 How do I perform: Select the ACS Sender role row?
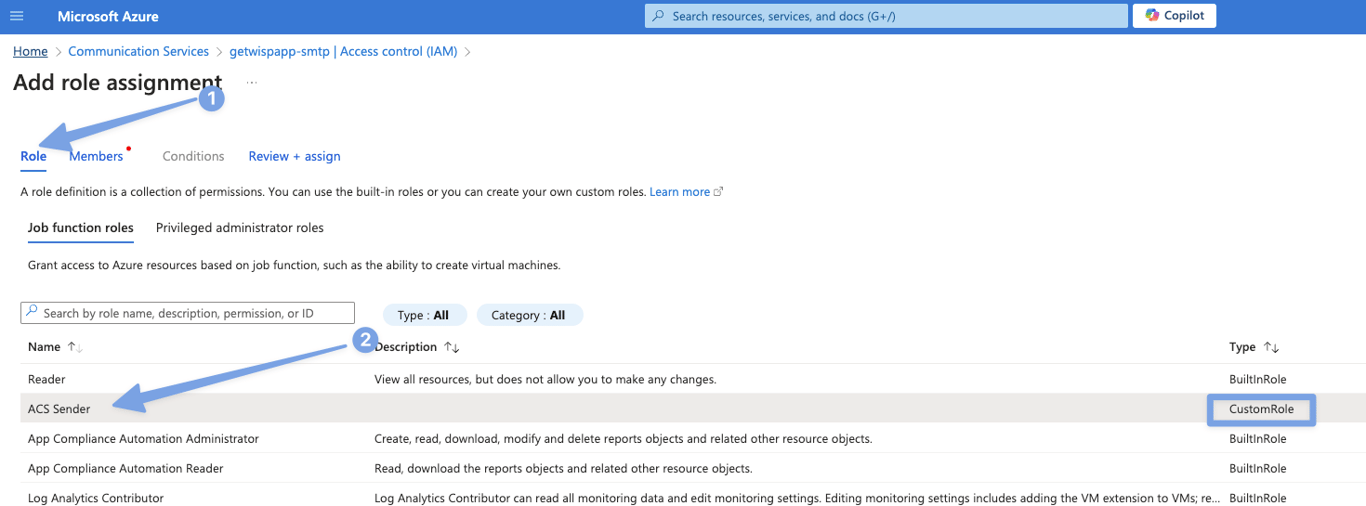(59, 409)
